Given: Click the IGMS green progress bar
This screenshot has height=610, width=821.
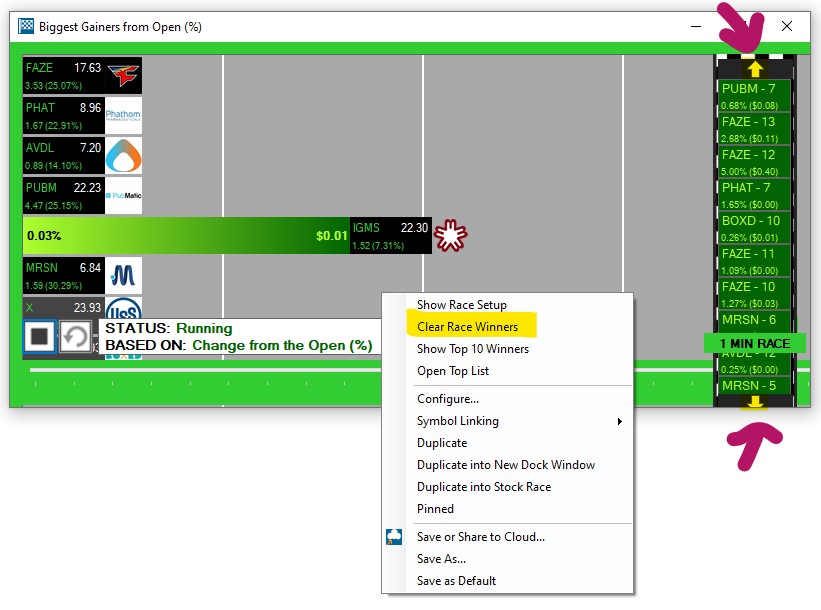Looking at the screenshot, I should [186, 236].
